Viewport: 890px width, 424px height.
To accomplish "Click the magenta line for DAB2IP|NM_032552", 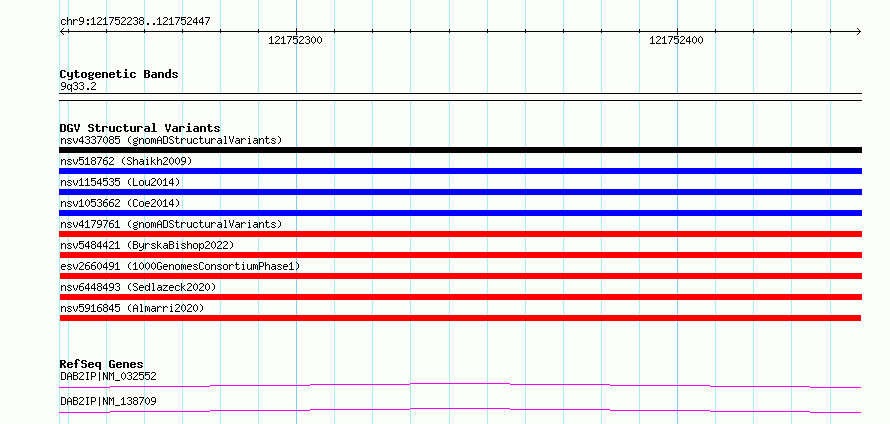I will (x=461, y=385).
